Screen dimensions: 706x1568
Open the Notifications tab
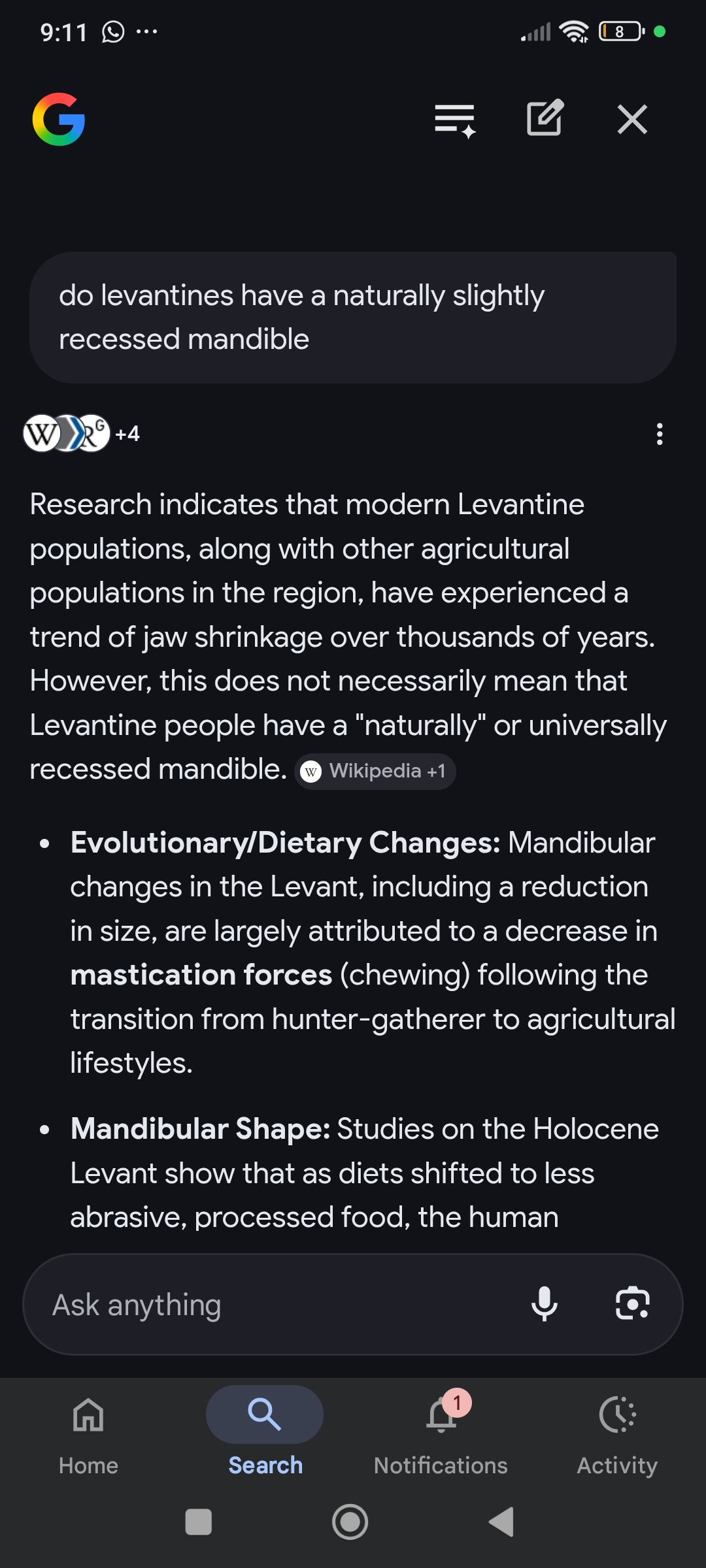point(441,1431)
